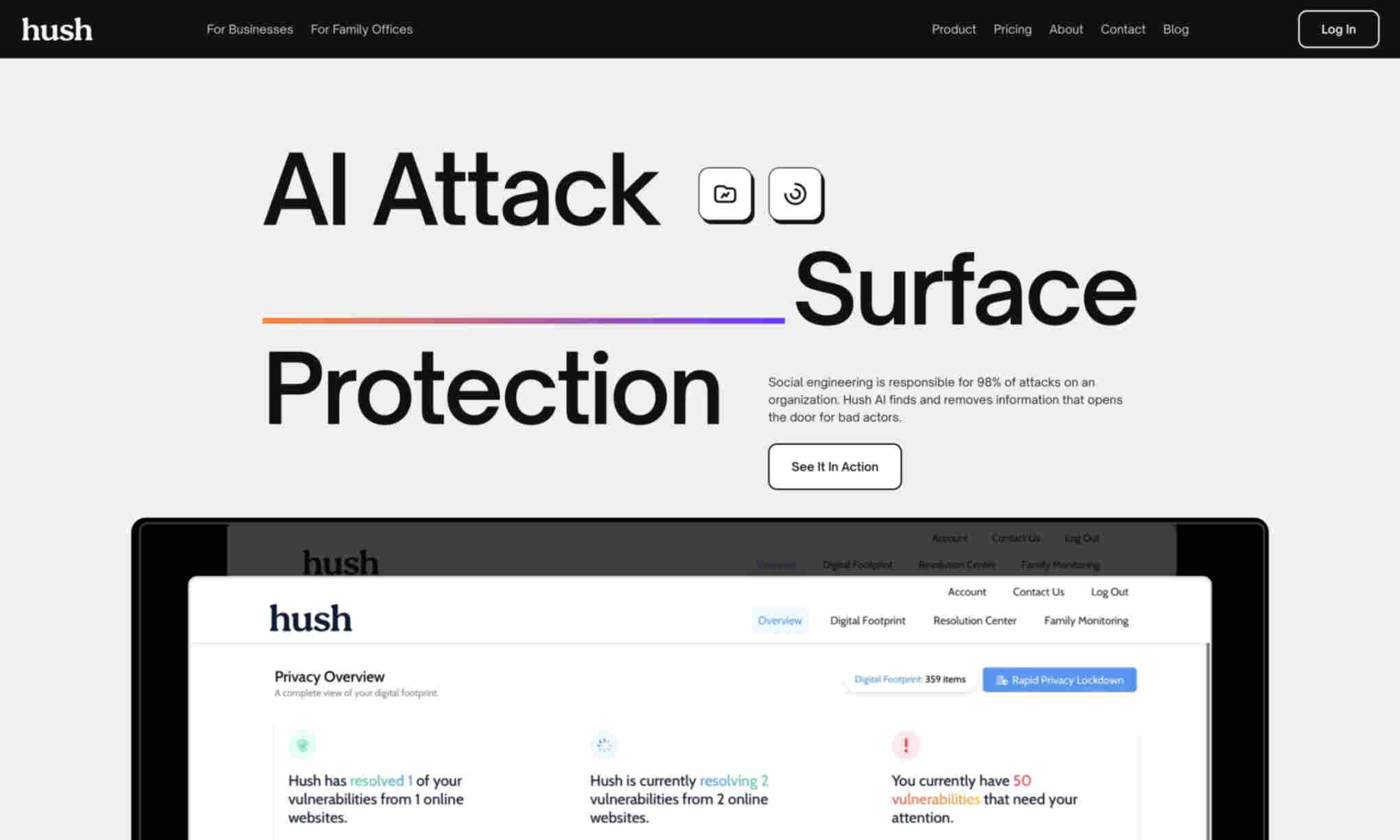Open the For Businesses dropdown menu
This screenshot has height=840, width=1400.
pos(249,28)
